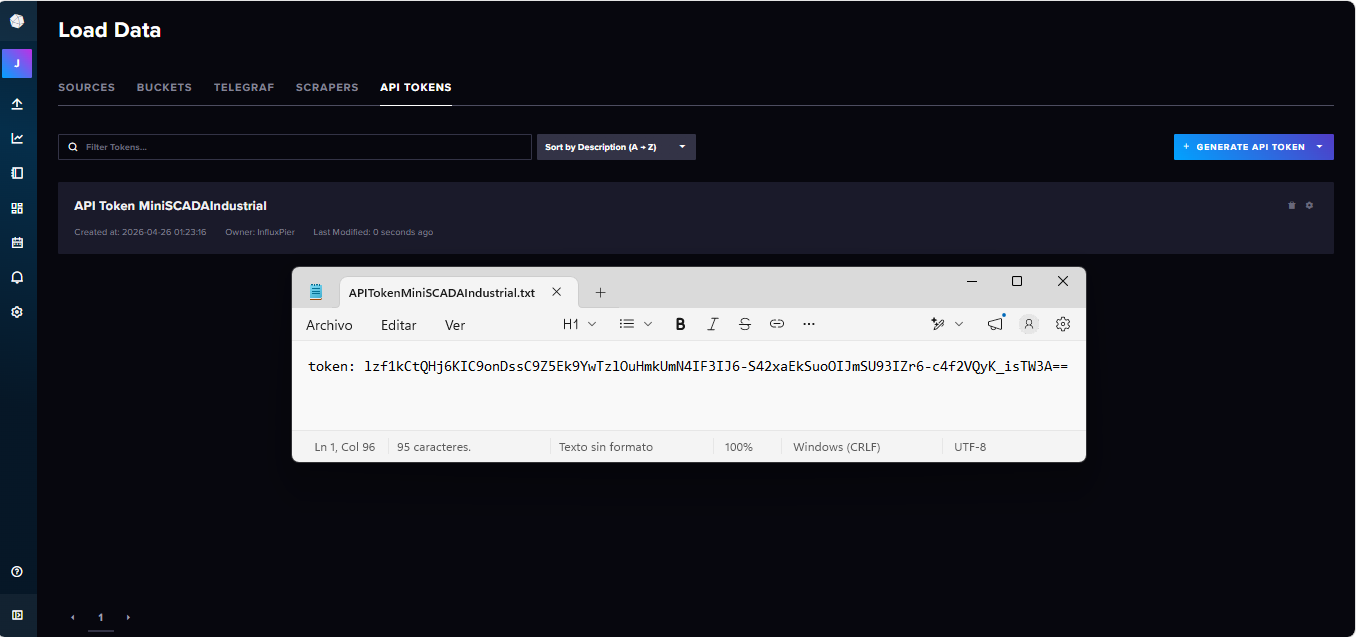Delete the API Token MiniSCADAIndustrial trash icon
This screenshot has height=637, width=1358.
pyautogui.click(x=1292, y=205)
